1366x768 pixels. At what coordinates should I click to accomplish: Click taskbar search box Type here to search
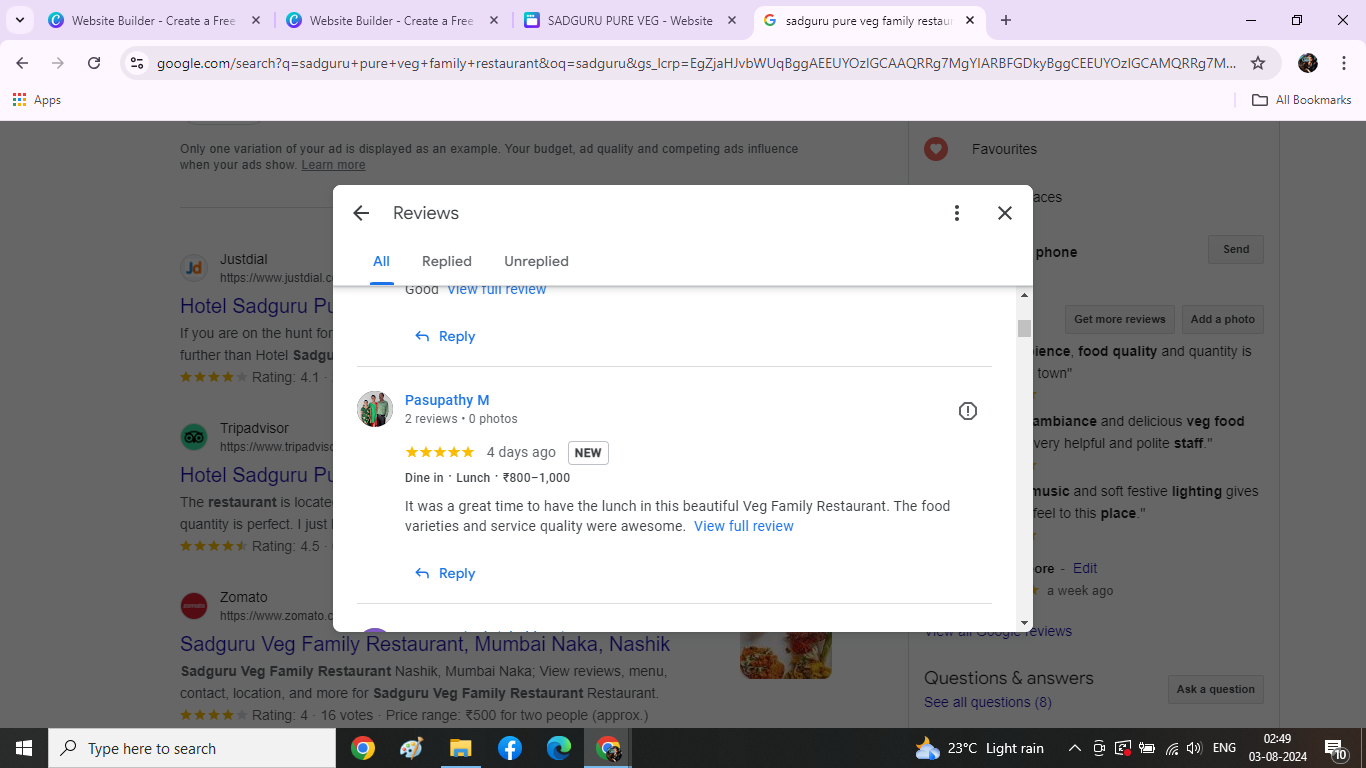(x=192, y=748)
